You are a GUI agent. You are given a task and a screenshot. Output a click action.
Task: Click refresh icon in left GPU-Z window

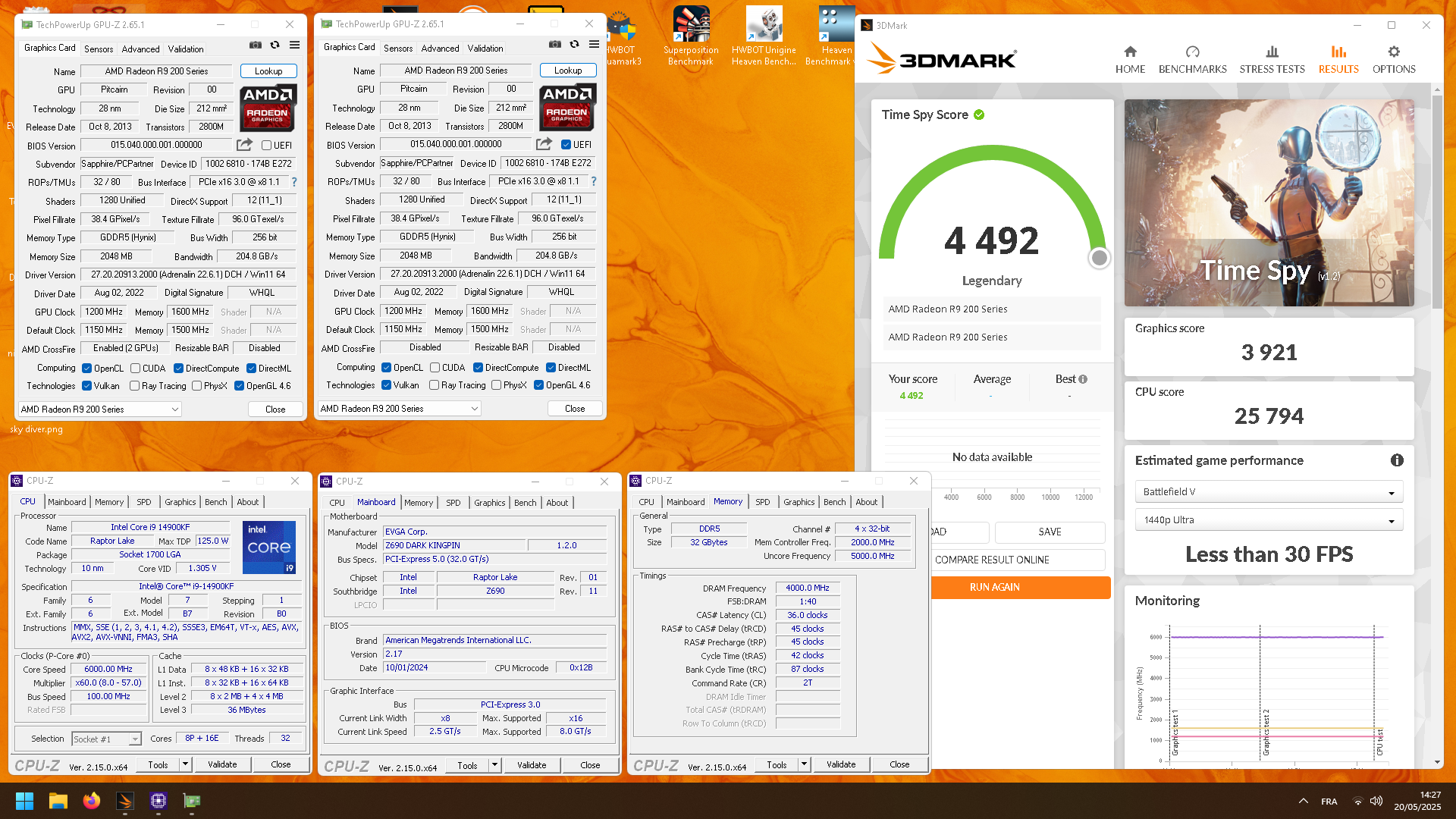coord(275,45)
